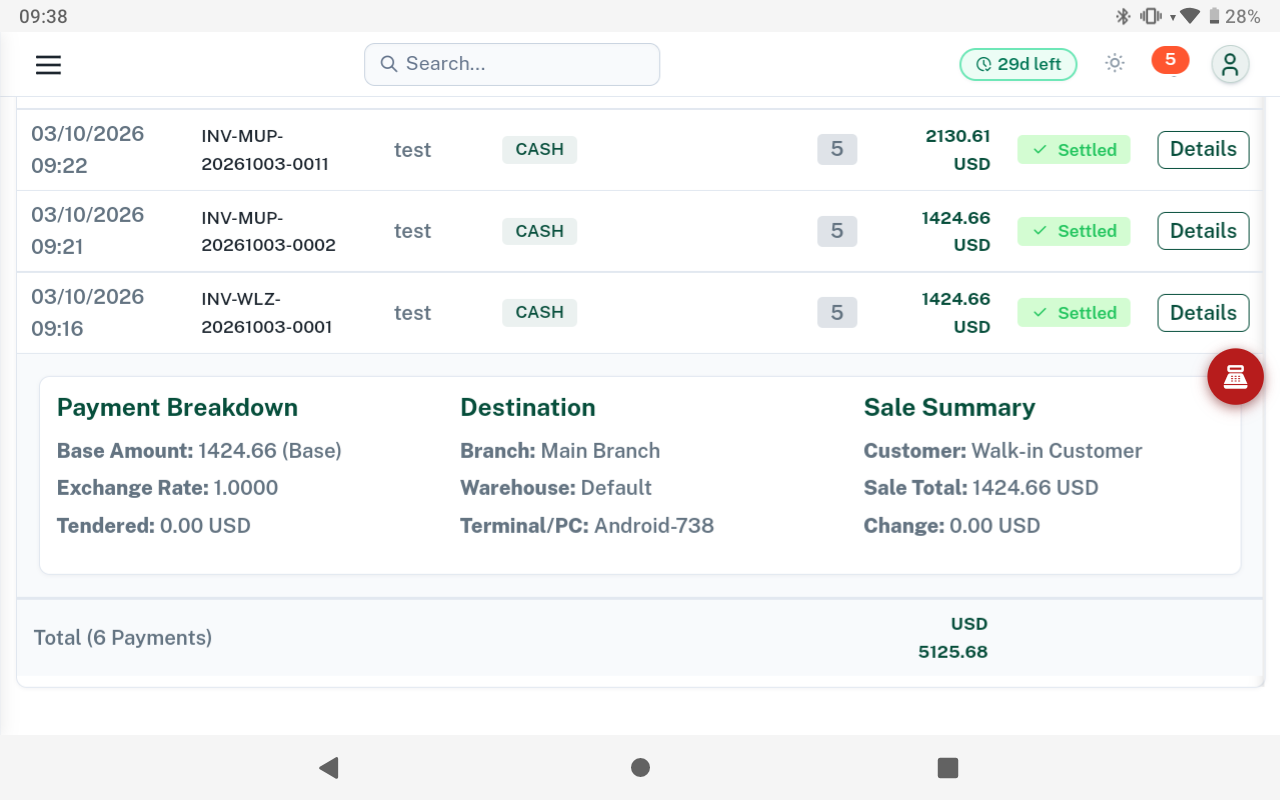Viewport: 1280px width, 800px height.
Task: Select invoice number INV-WLZ-20261003-0001
Action: (266, 313)
